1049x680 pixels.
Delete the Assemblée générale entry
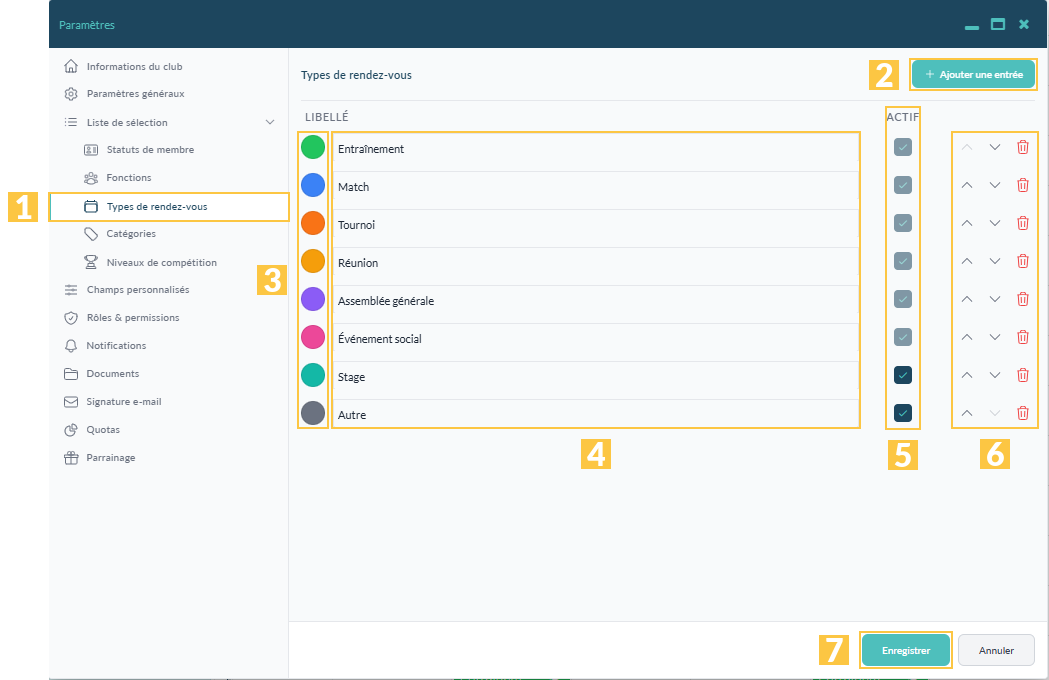(x=1022, y=299)
